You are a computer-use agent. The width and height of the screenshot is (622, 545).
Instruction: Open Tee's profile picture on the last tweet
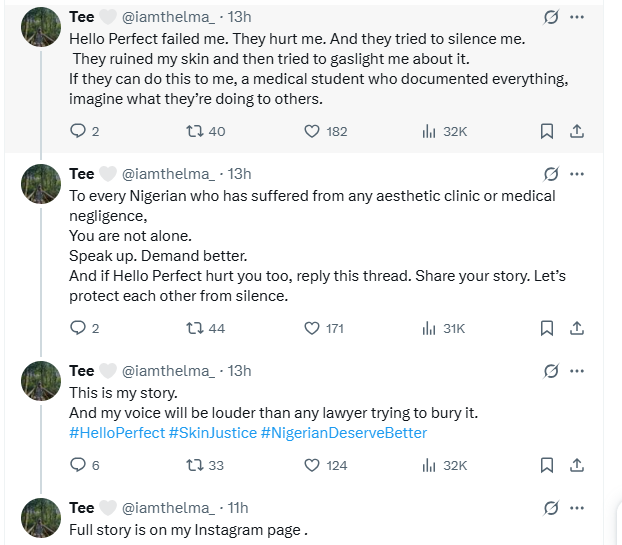[41, 517]
